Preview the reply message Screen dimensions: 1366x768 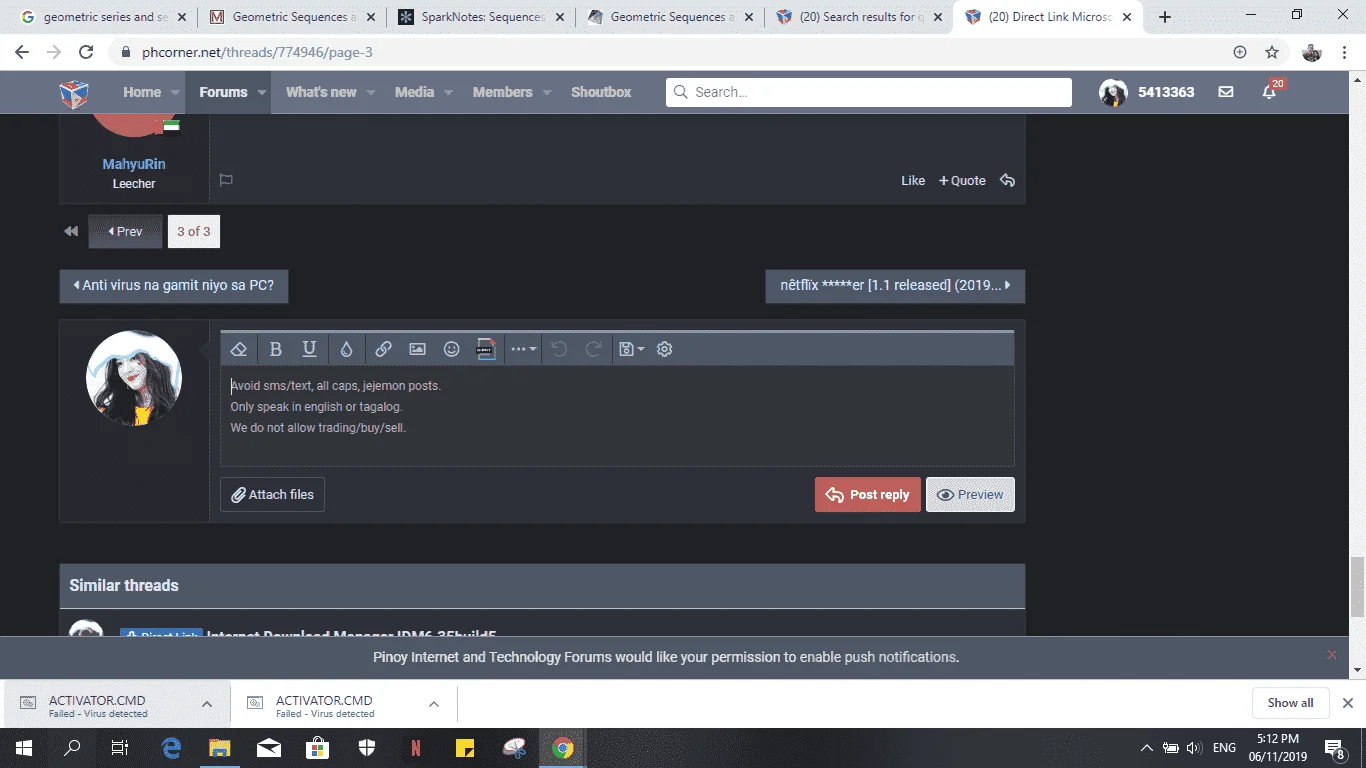[970, 494]
